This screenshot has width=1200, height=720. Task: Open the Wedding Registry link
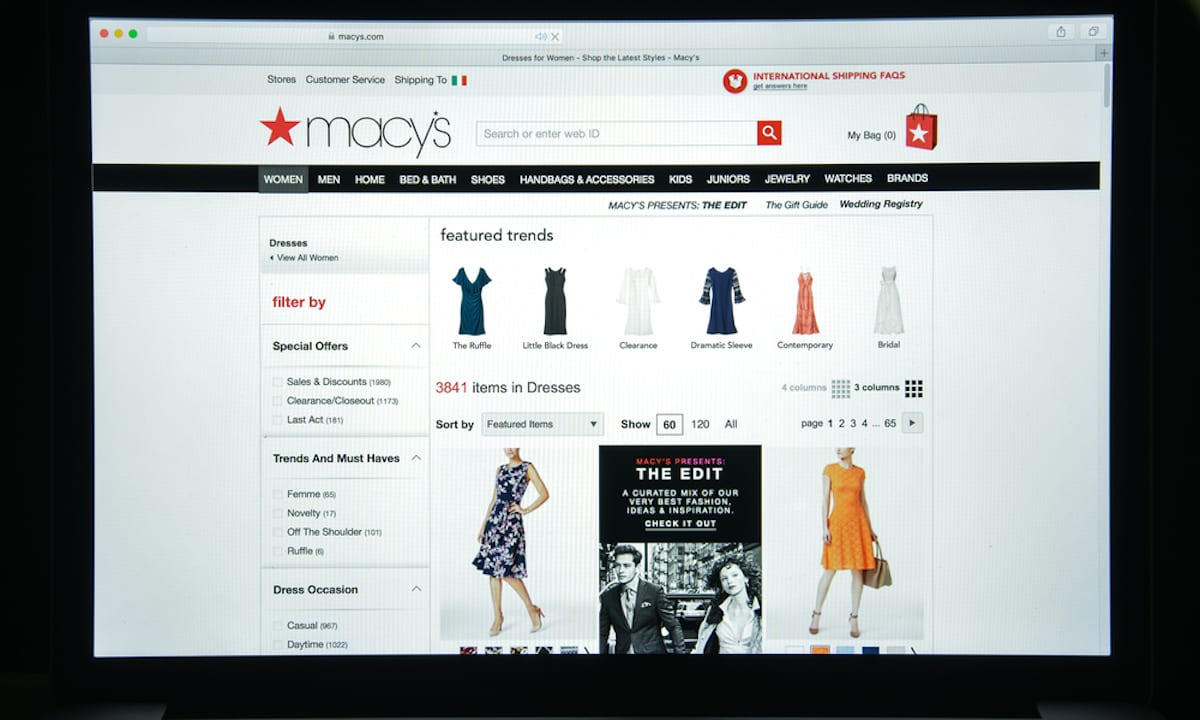(x=880, y=205)
